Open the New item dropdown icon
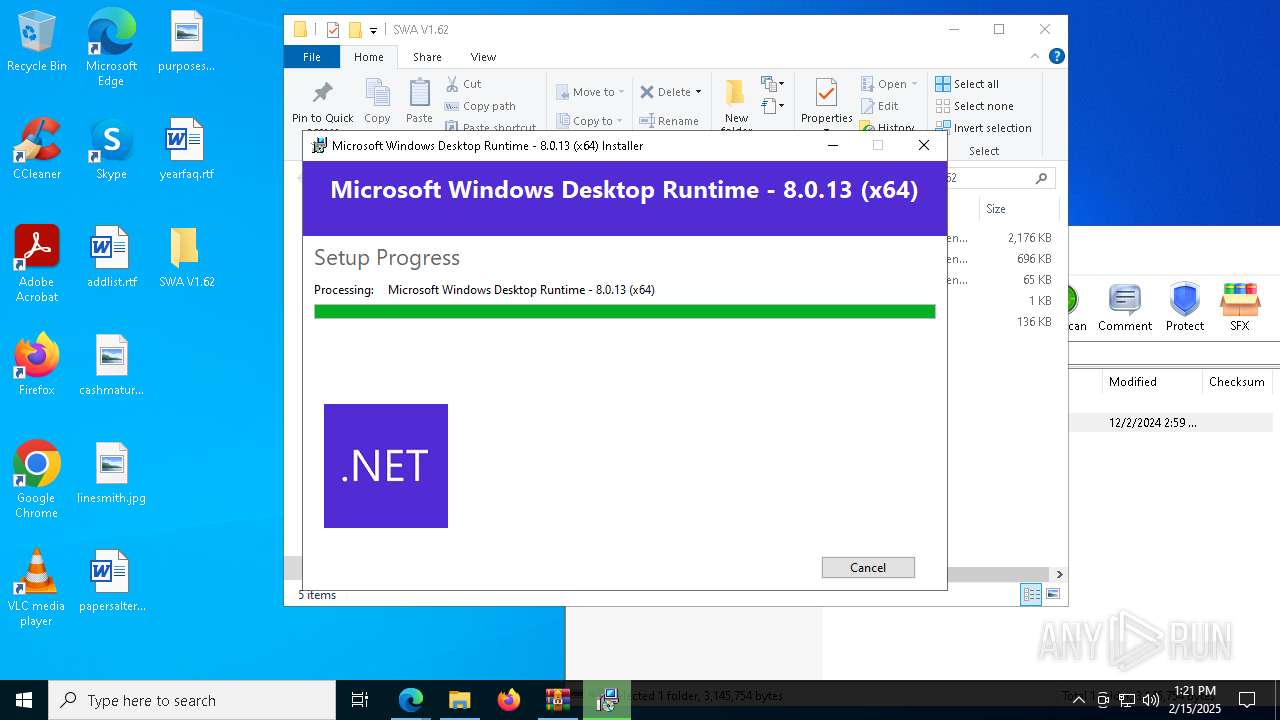The height and width of the screenshot is (720, 1280). pos(772,84)
